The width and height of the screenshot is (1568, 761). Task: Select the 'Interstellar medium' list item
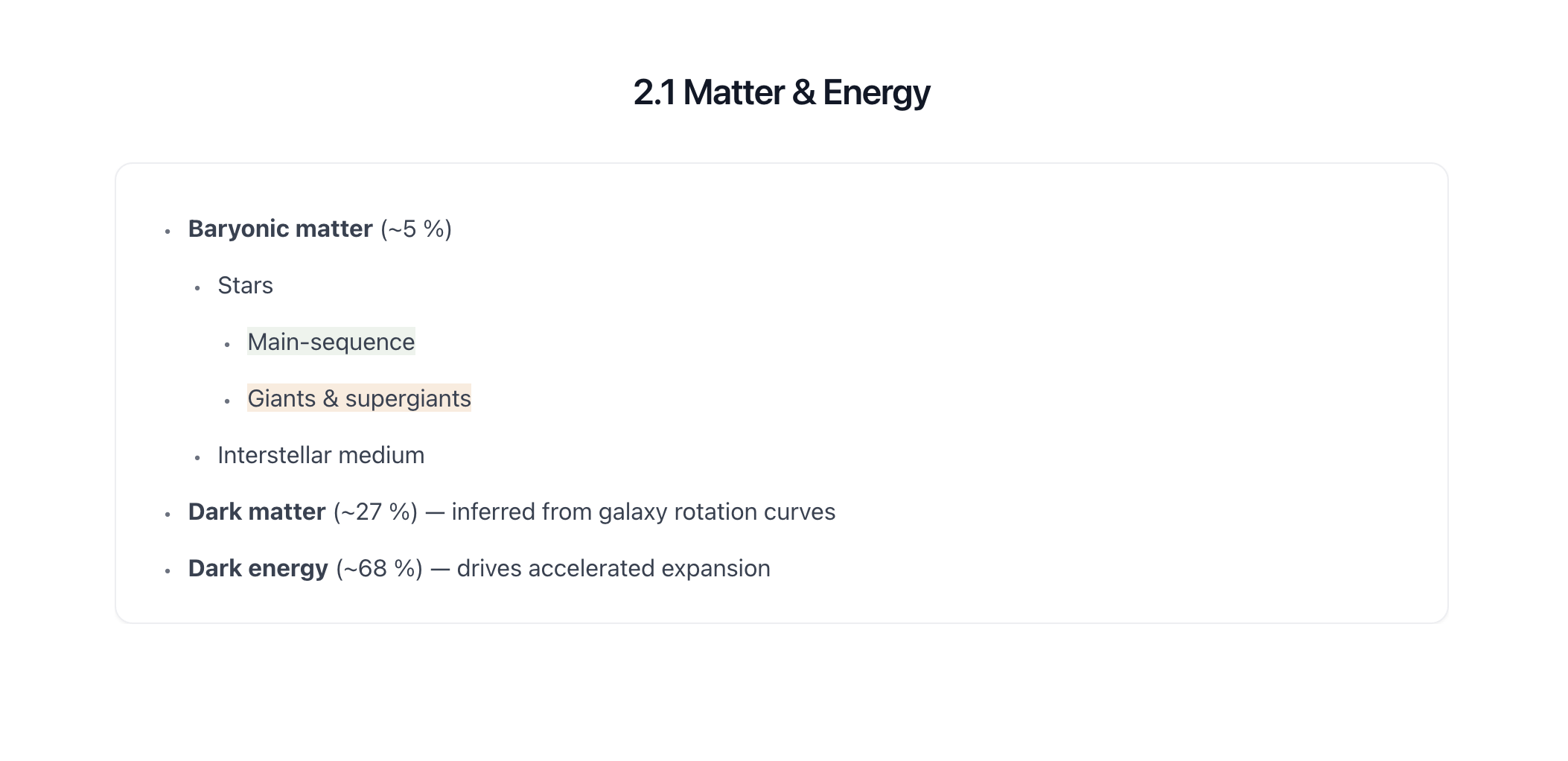320,455
